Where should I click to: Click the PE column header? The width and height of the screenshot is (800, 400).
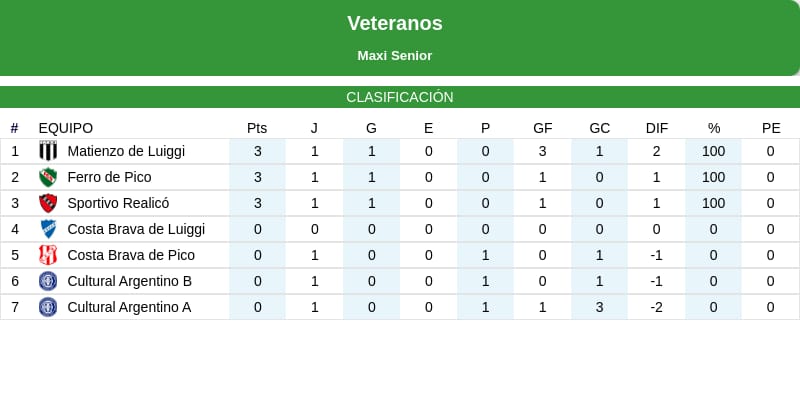pyautogui.click(x=771, y=128)
